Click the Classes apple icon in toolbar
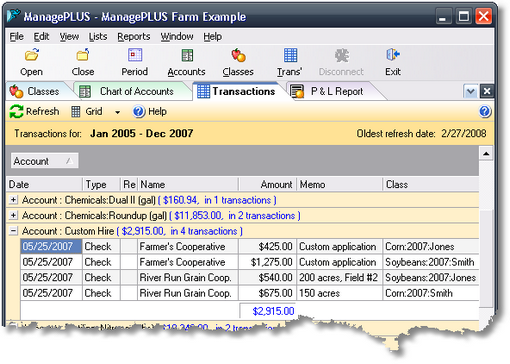Viewport: 510px width, 364px height. pyautogui.click(x=238, y=55)
